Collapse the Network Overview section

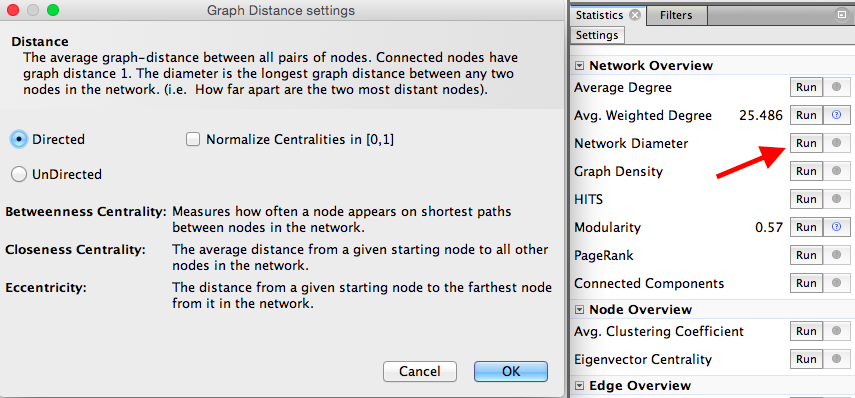tap(579, 66)
